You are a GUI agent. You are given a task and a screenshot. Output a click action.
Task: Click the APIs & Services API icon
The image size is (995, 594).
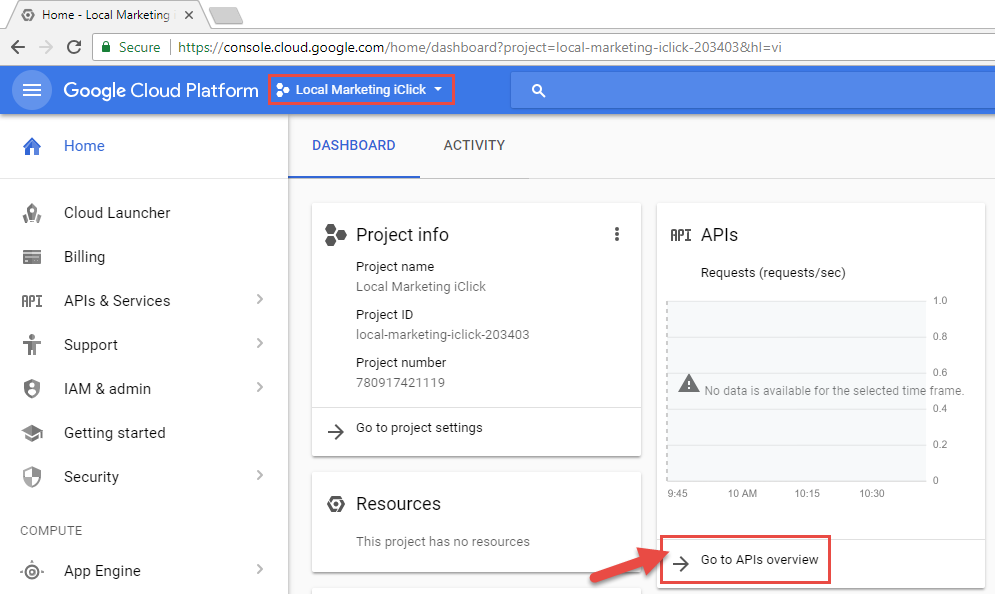coord(32,301)
